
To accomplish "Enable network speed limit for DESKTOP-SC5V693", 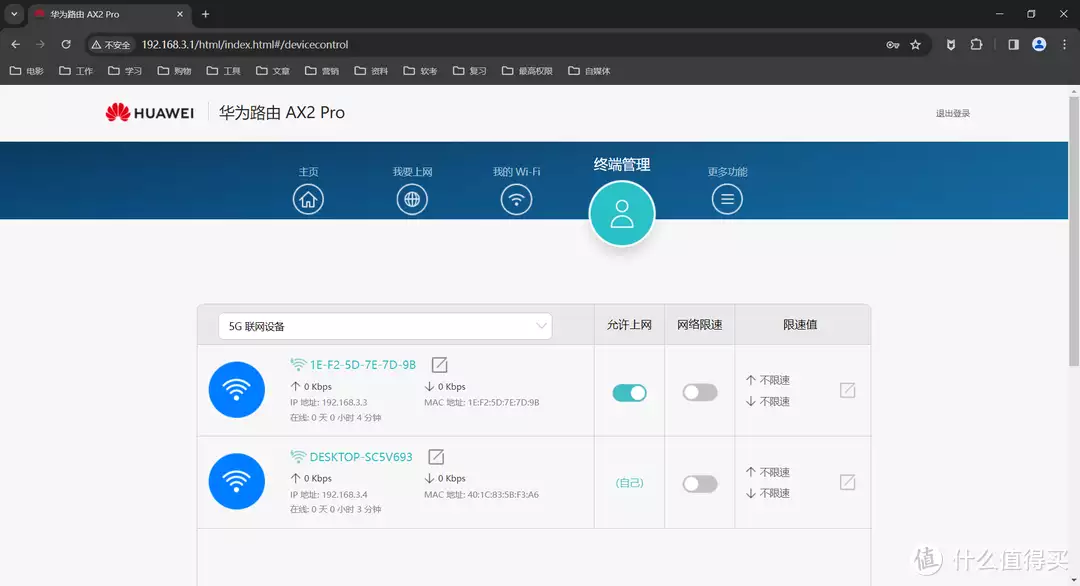I will (700, 484).
